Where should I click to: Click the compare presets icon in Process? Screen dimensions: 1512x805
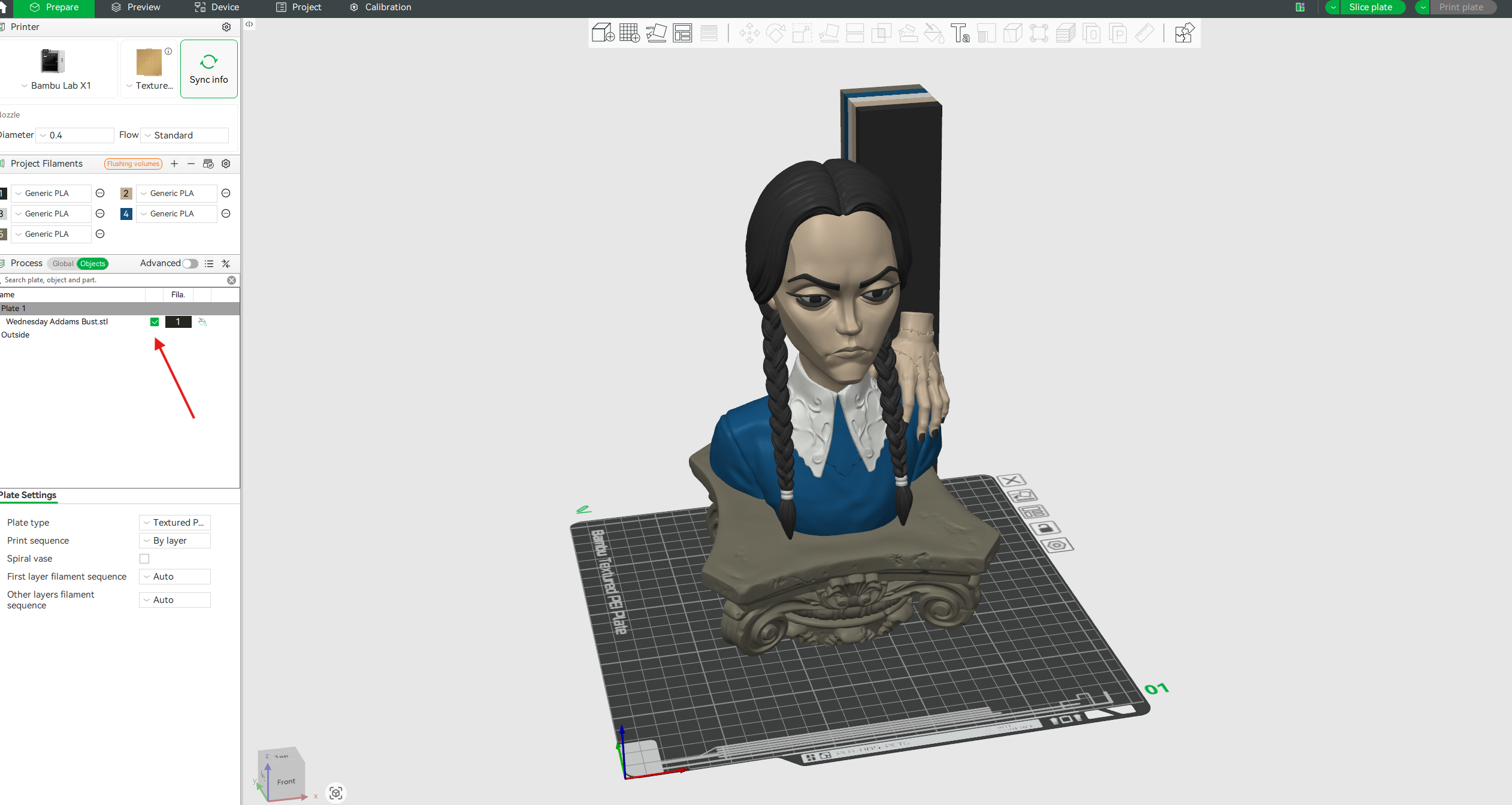(x=226, y=264)
